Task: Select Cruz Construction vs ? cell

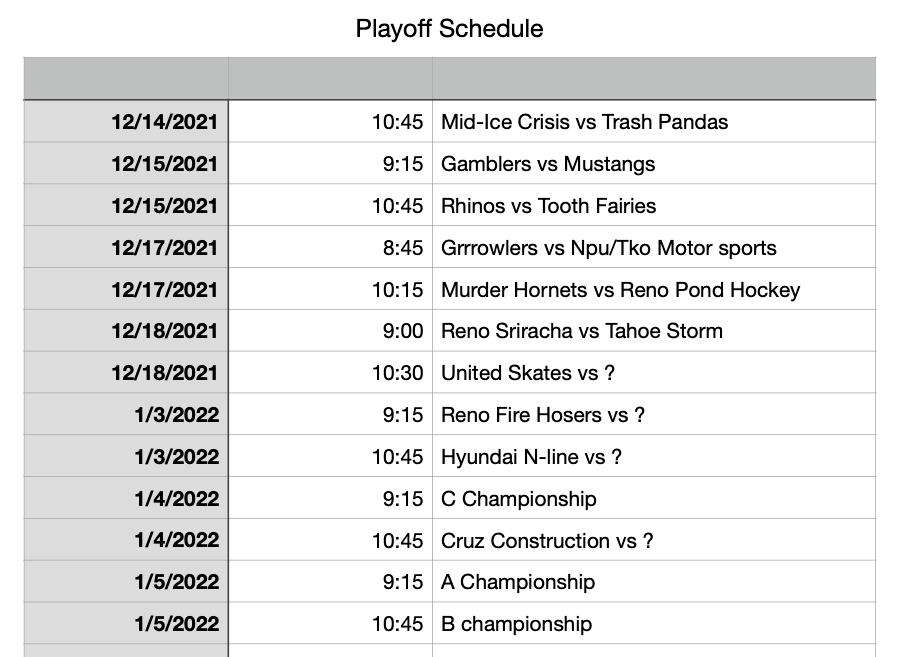Action: point(547,541)
